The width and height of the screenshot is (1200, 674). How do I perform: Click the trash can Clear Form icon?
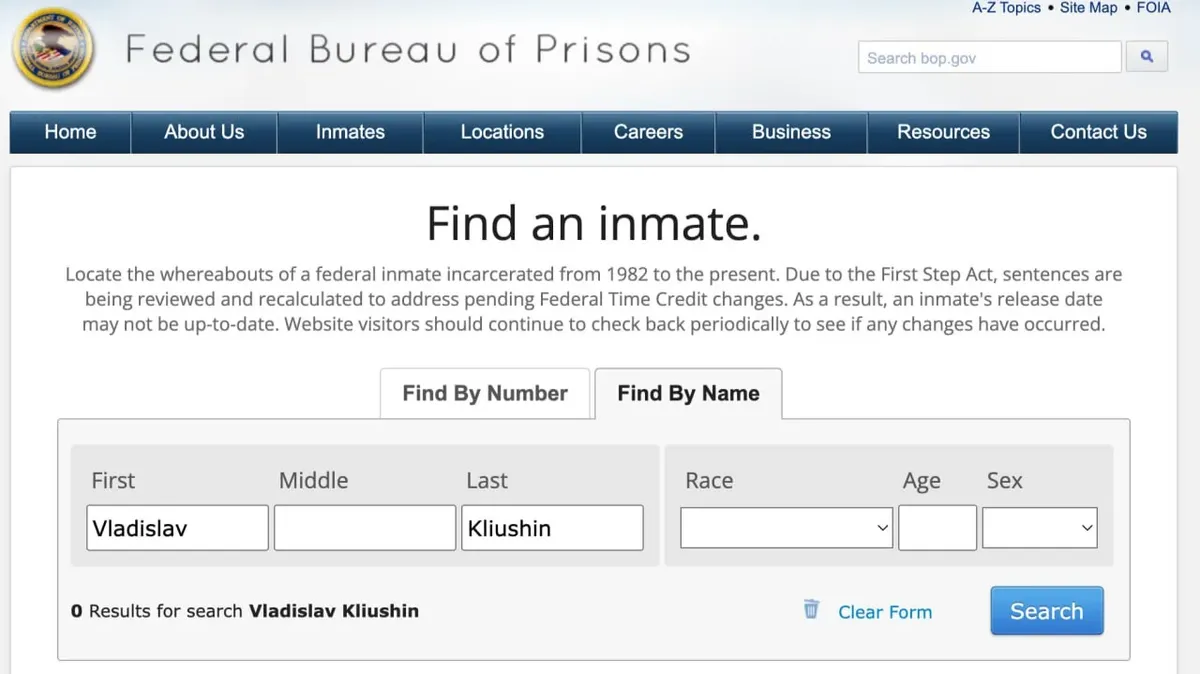[811, 609]
